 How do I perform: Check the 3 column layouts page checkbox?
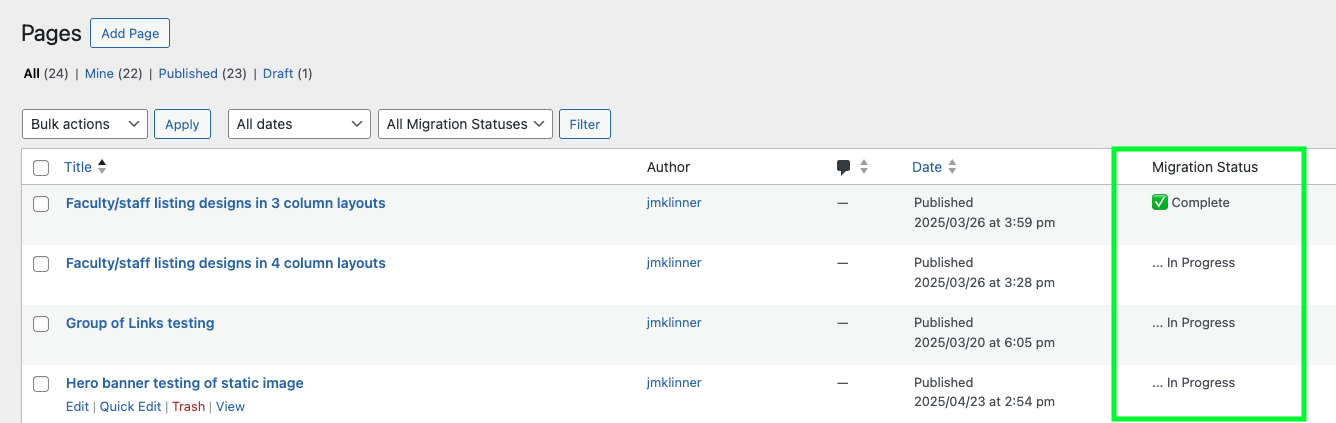pos(41,204)
